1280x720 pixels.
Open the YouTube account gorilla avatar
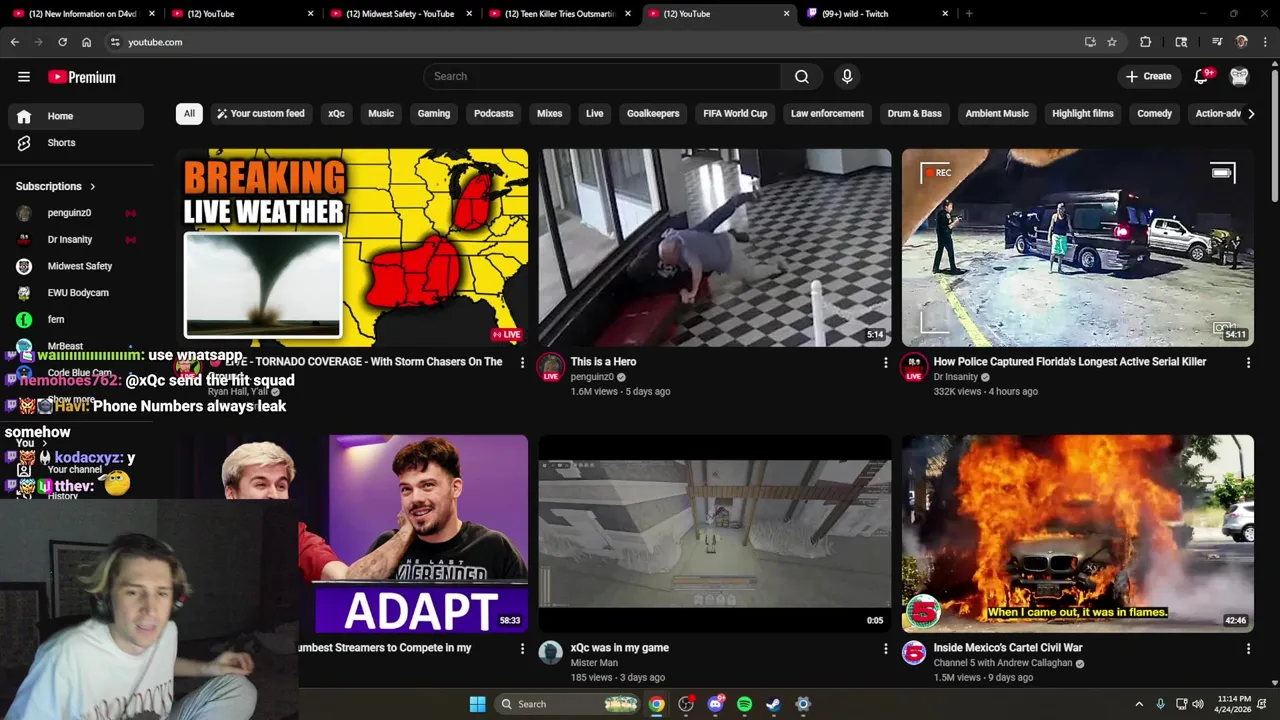[x=1239, y=76]
